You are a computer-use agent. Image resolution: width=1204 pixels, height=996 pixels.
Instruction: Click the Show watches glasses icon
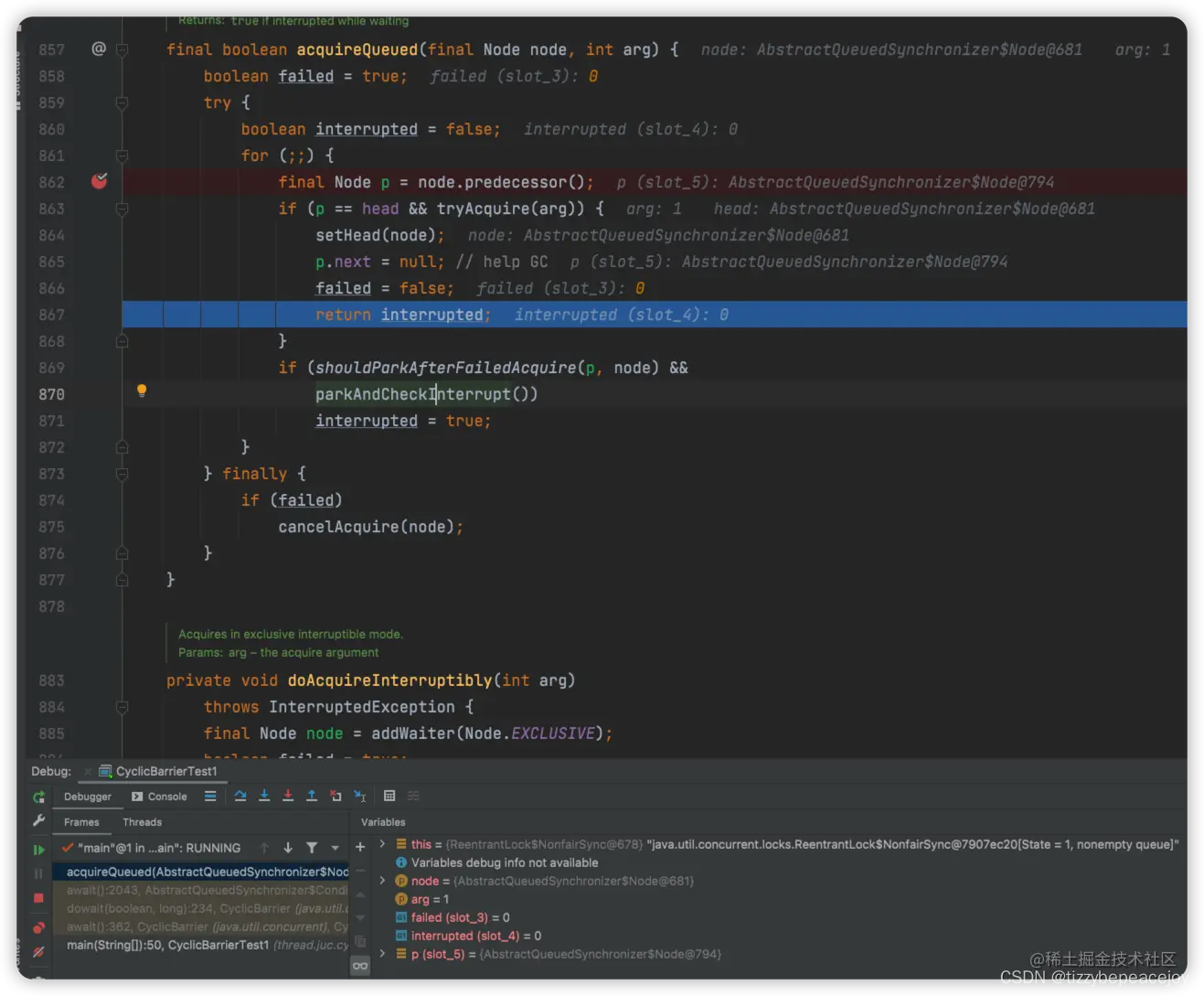pyautogui.click(x=360, y=966)
